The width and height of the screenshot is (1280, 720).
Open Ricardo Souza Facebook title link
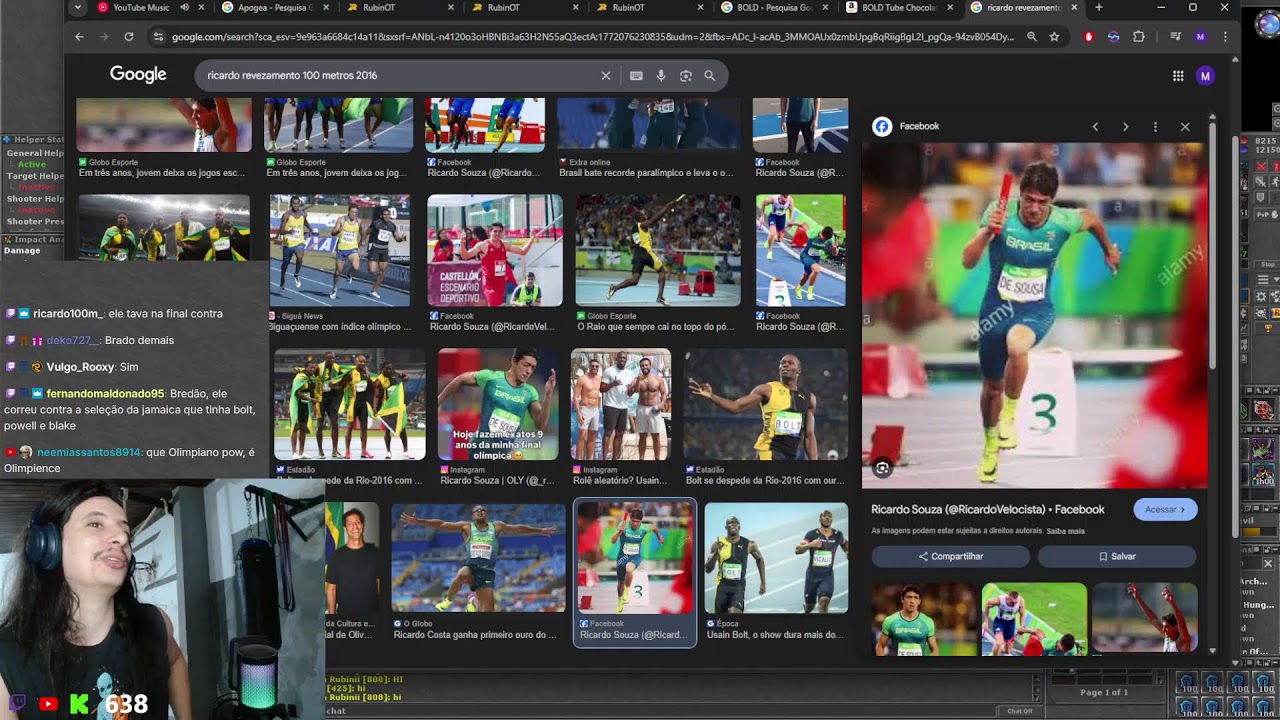(988, 510)
